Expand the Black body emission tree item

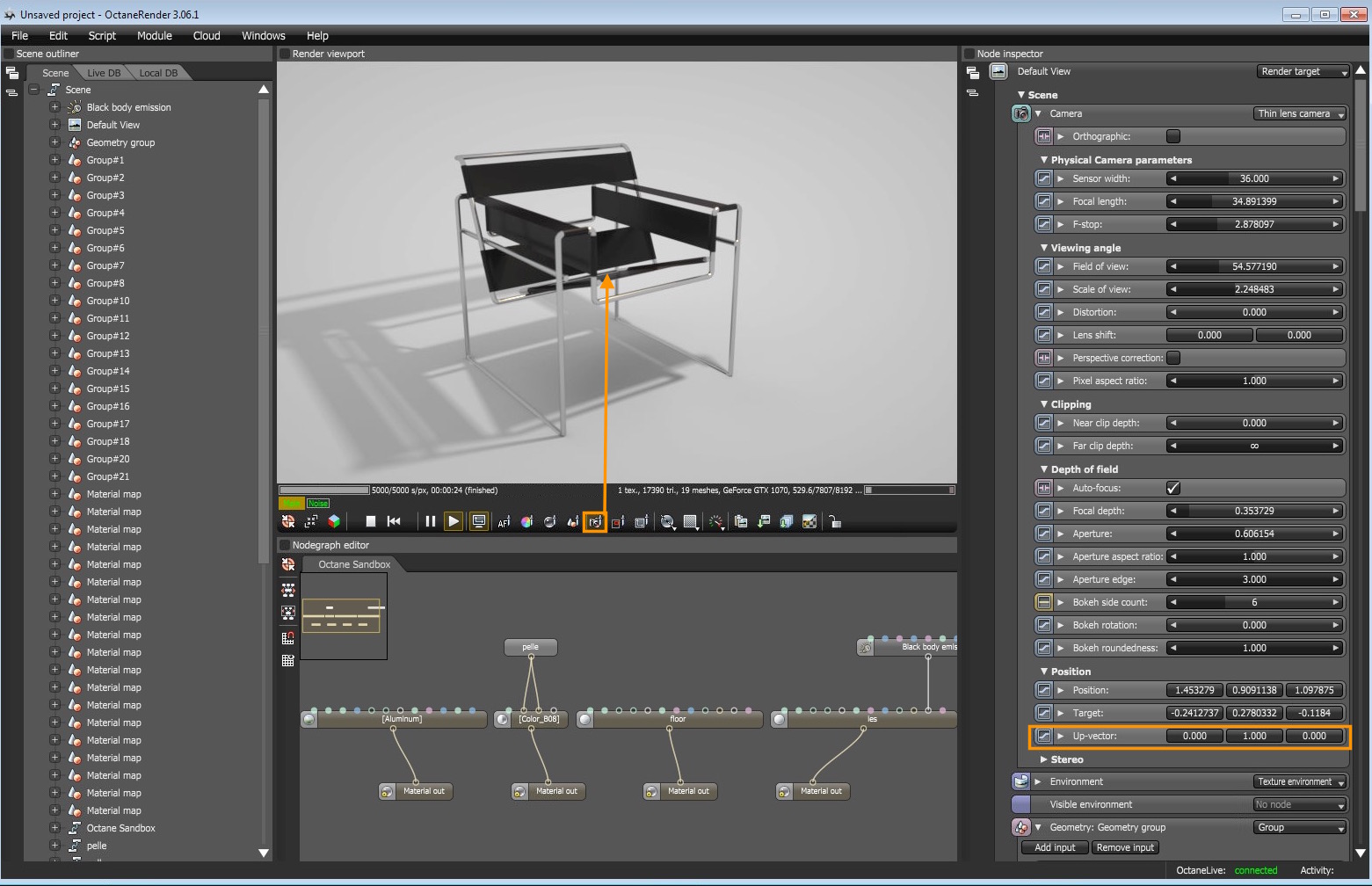pyautogui.click(x=54, y=107)
